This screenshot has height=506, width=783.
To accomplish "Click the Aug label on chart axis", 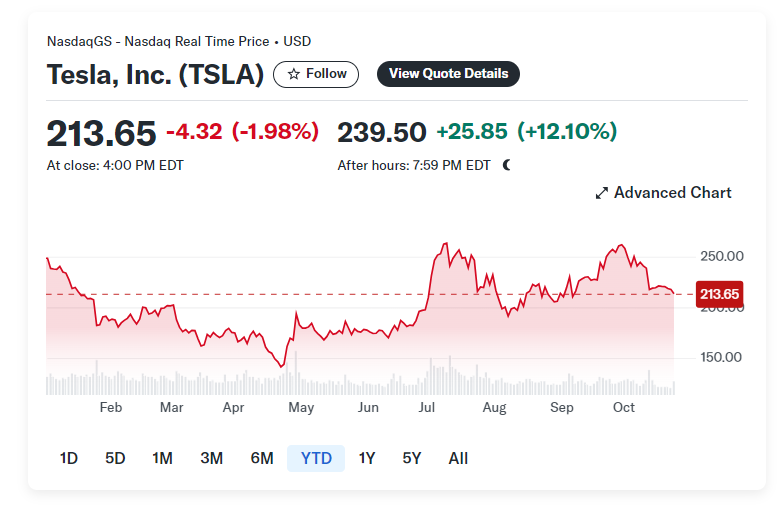I will [494, 408].
